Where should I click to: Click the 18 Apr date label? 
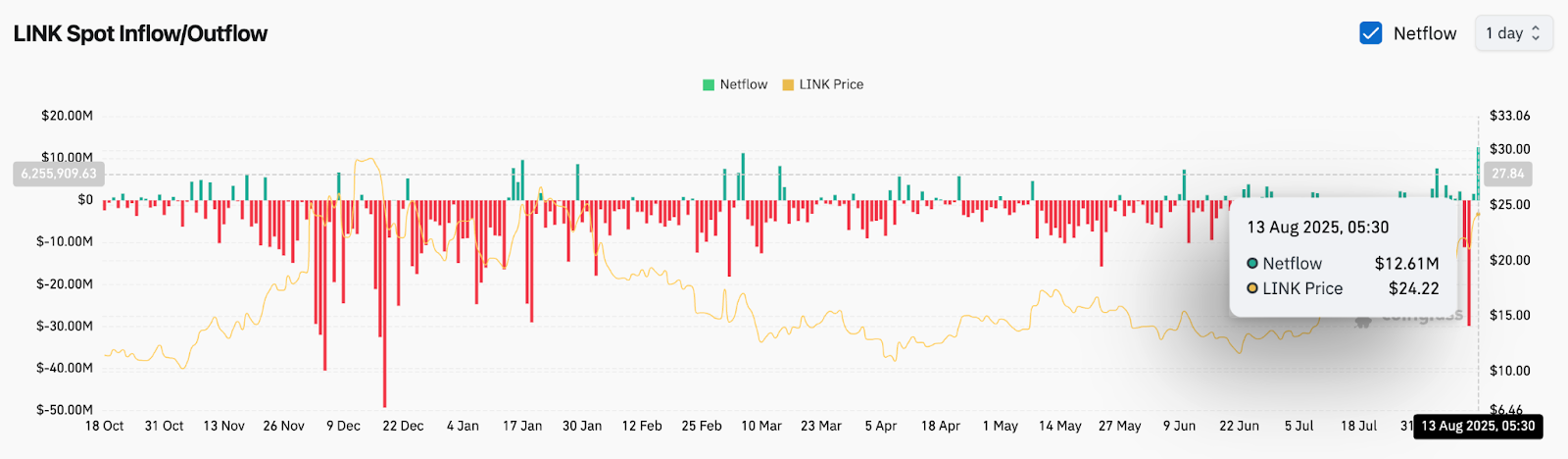point(941,426)
